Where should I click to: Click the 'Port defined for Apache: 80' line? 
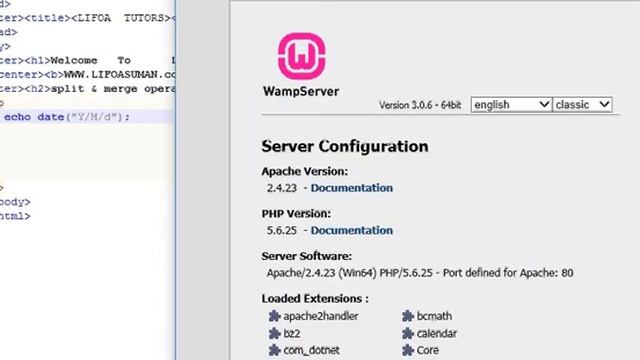(420, 273)
